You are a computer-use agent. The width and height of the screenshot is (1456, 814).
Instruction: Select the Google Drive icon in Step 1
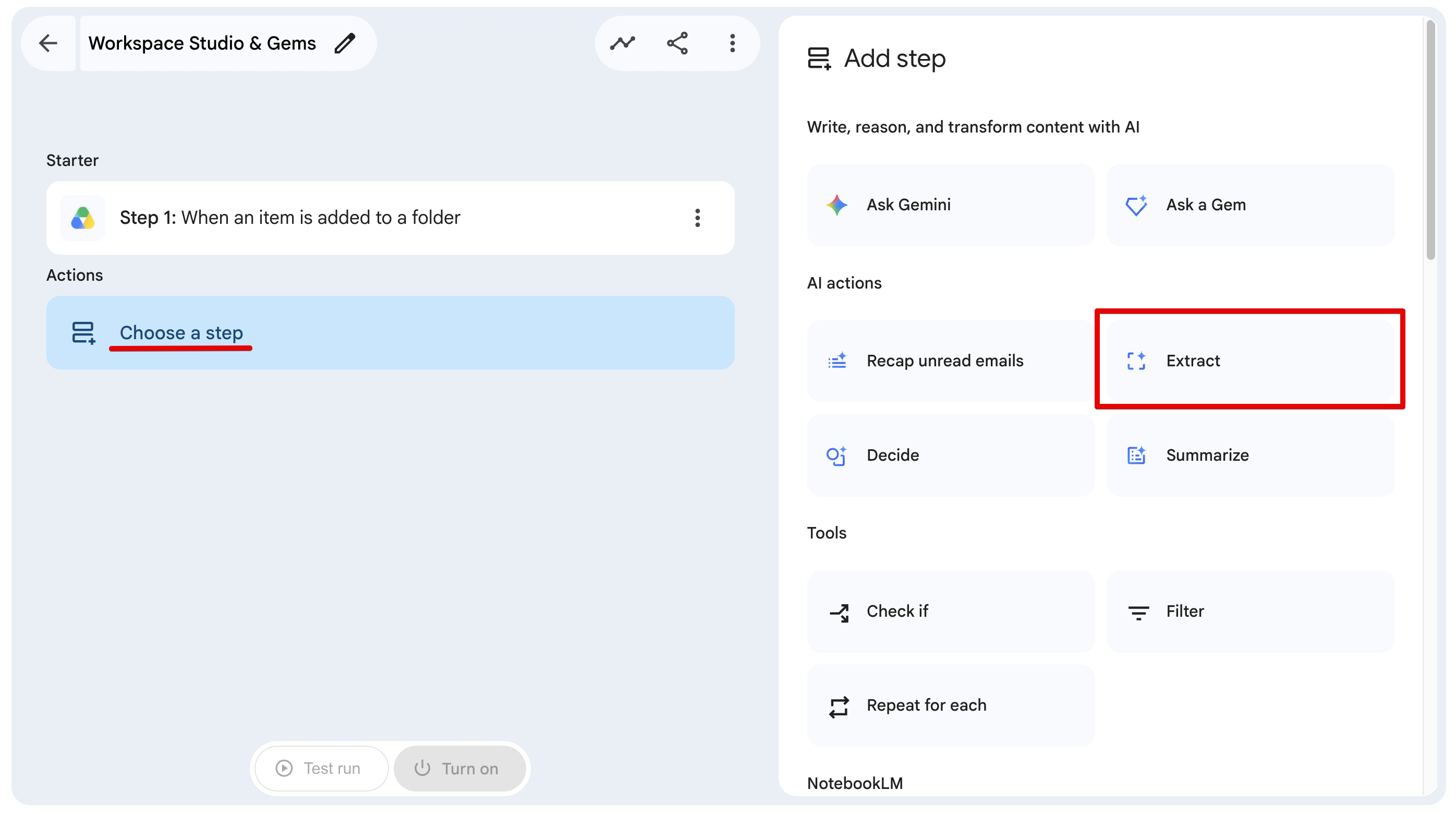pos(82,218)
